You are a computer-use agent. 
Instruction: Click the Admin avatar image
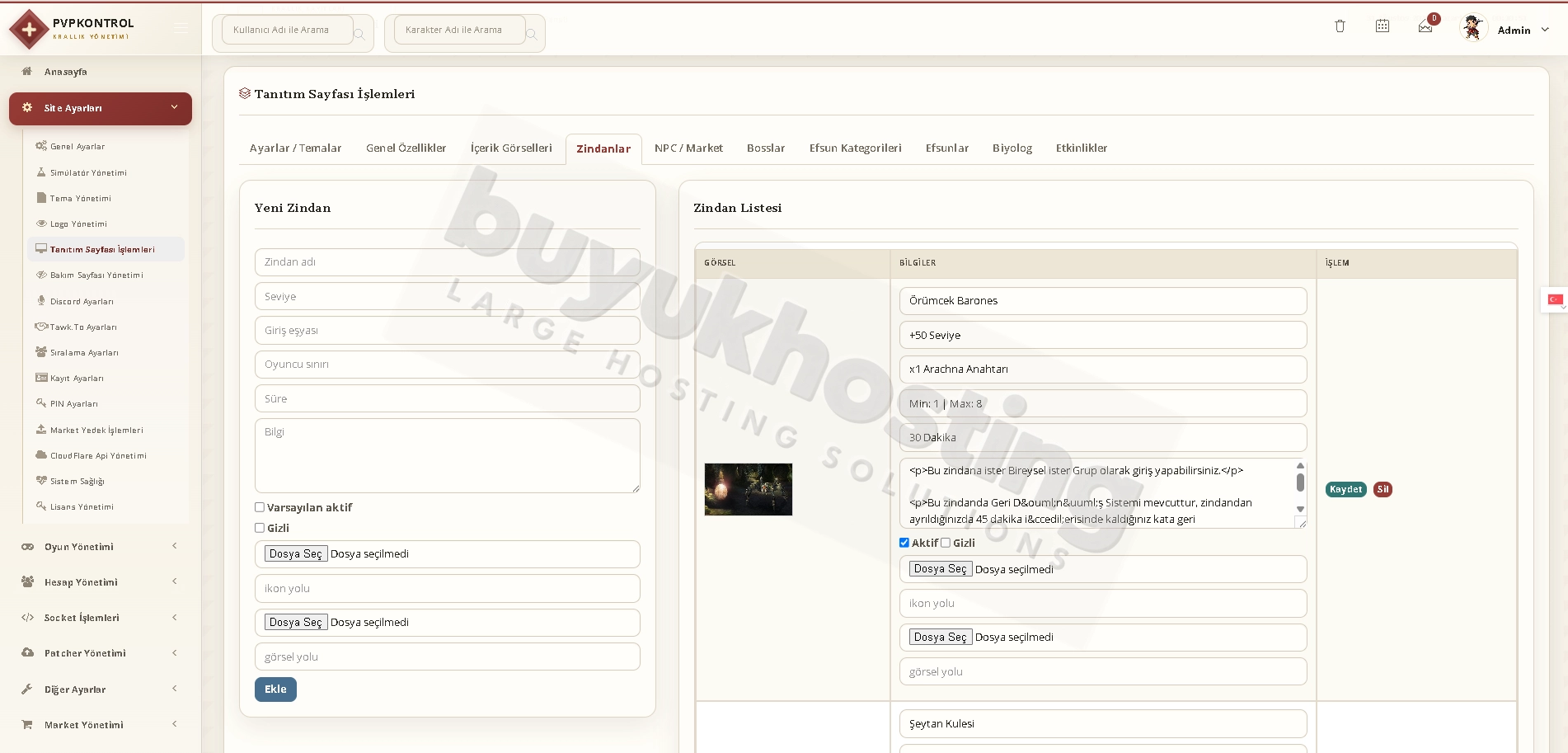[x=1472, y=28]
